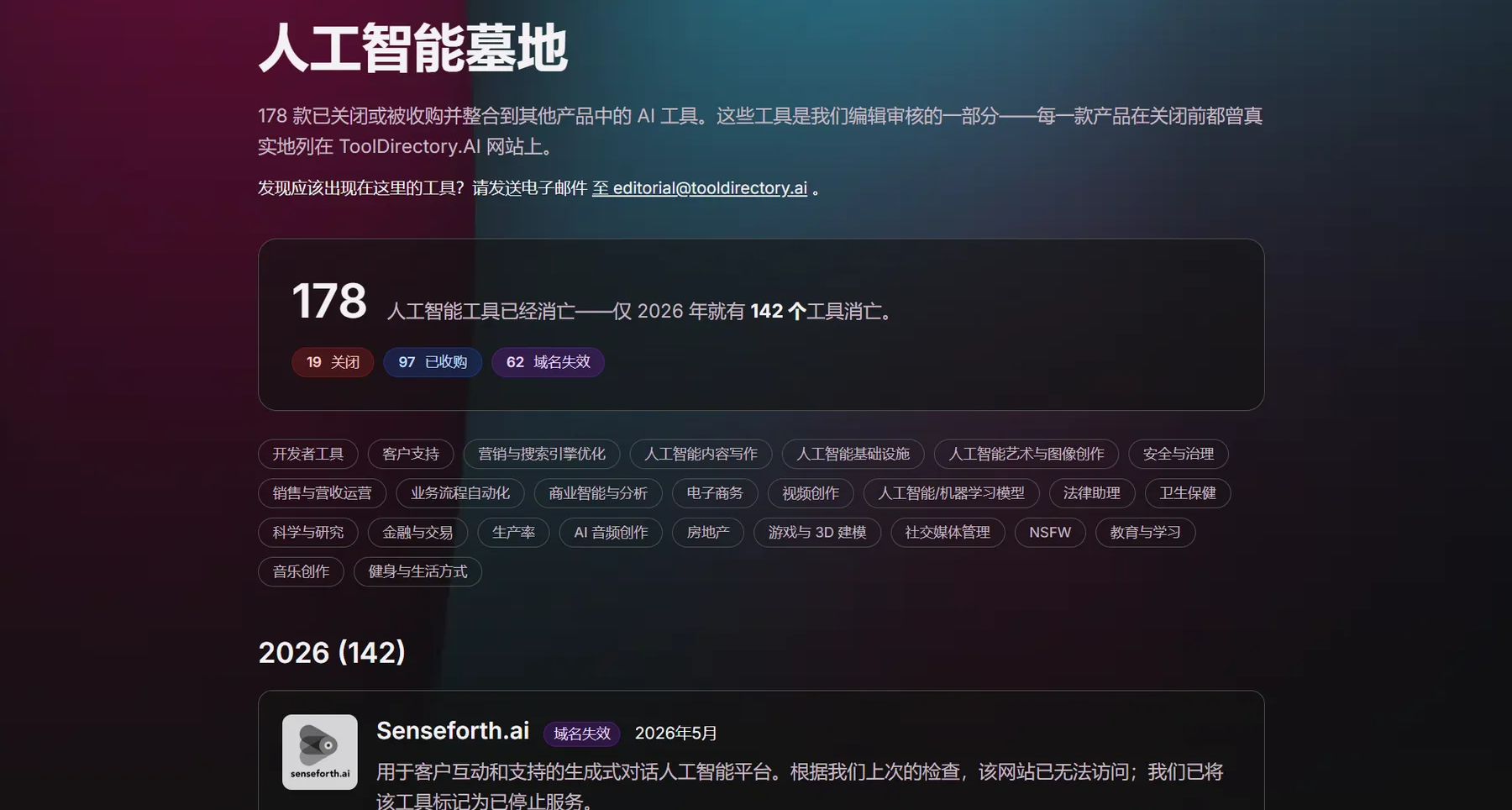Click the 2026年5月 date text

pos(676,734)
